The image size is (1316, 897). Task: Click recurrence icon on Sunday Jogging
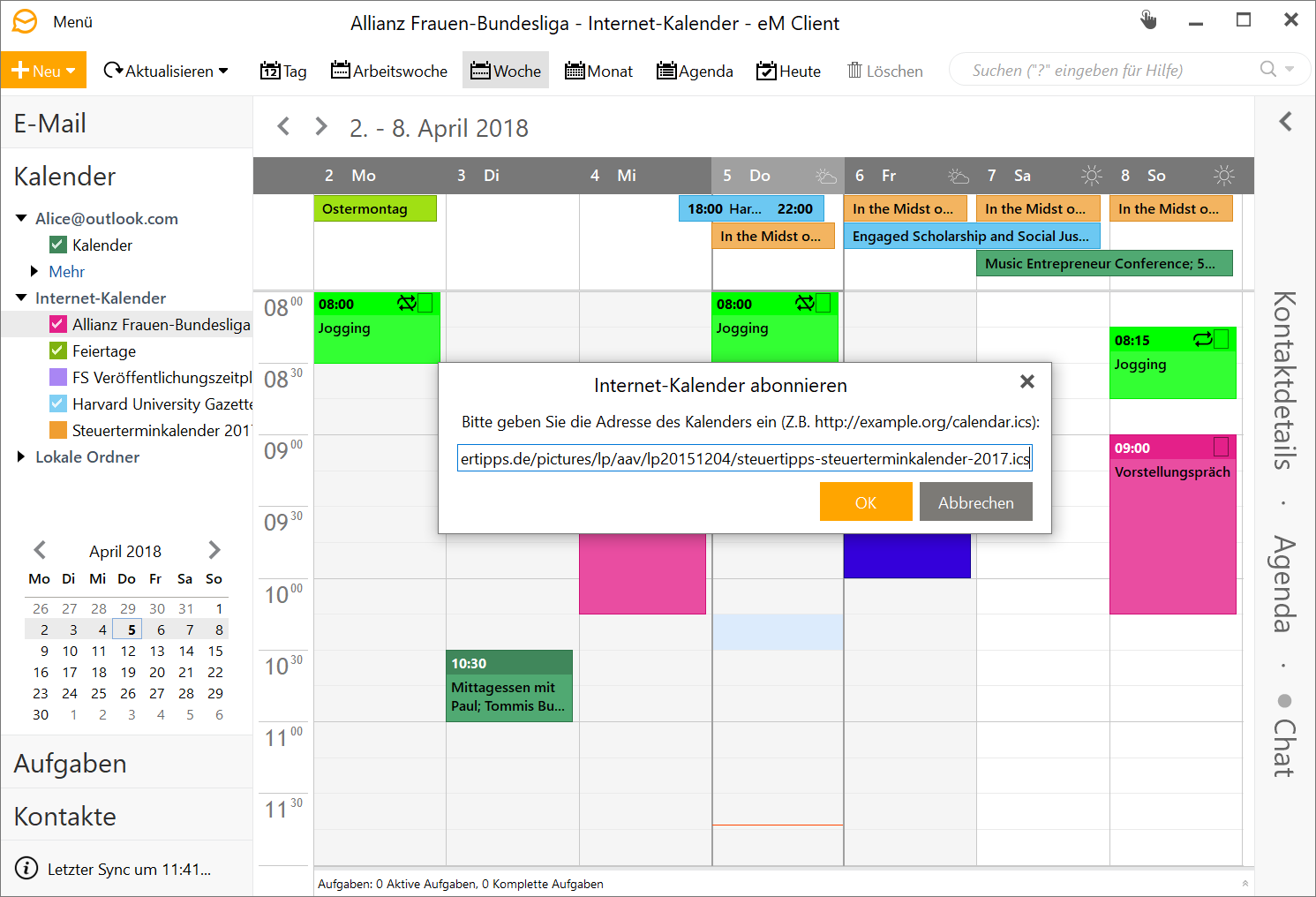1202,340
